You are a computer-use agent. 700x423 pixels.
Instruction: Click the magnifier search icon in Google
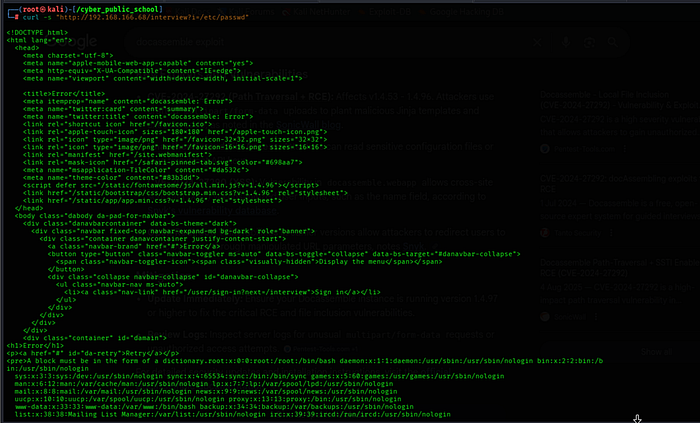point(612,42)
